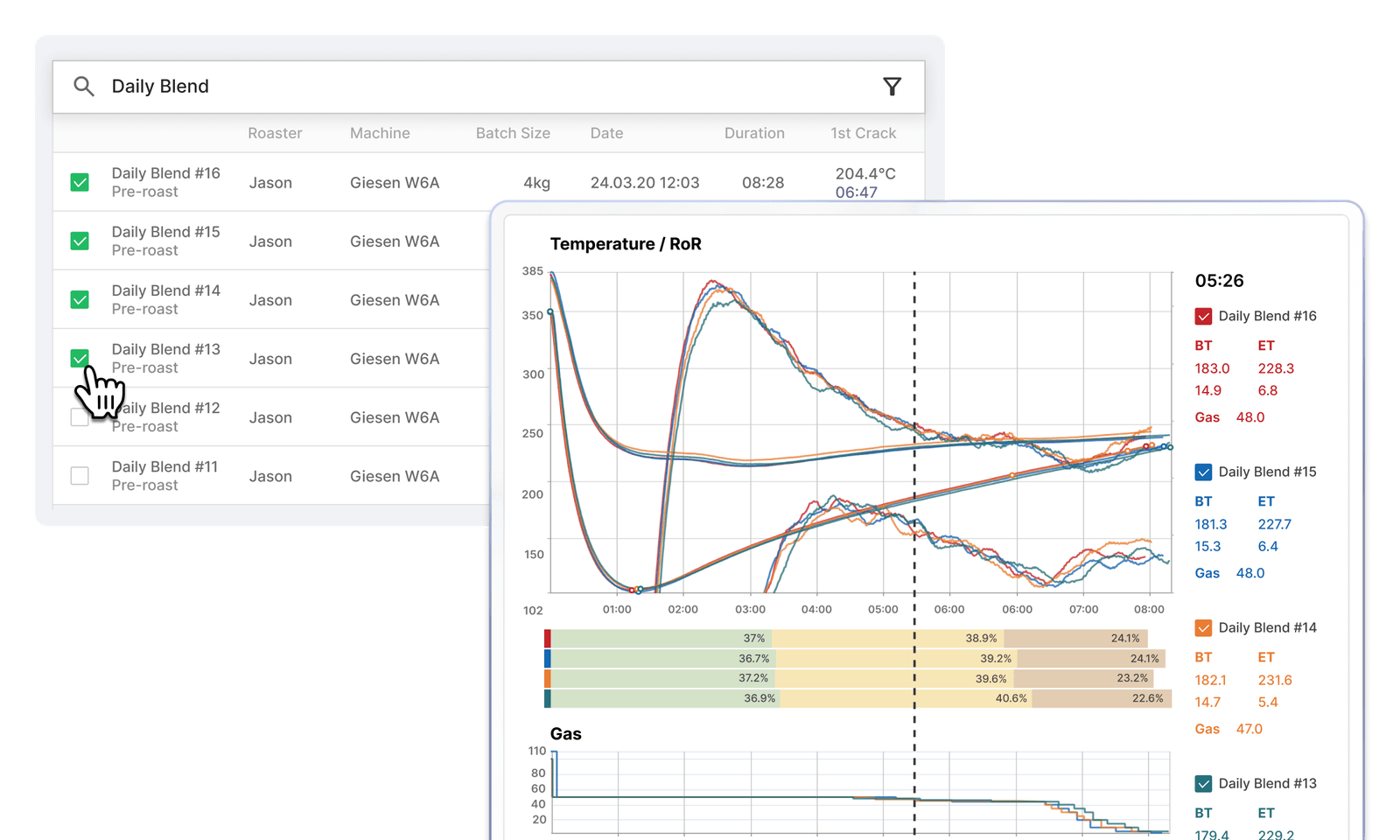
Task: Click the red phase-bar color indicator
Action: click(x=547, y=640)
